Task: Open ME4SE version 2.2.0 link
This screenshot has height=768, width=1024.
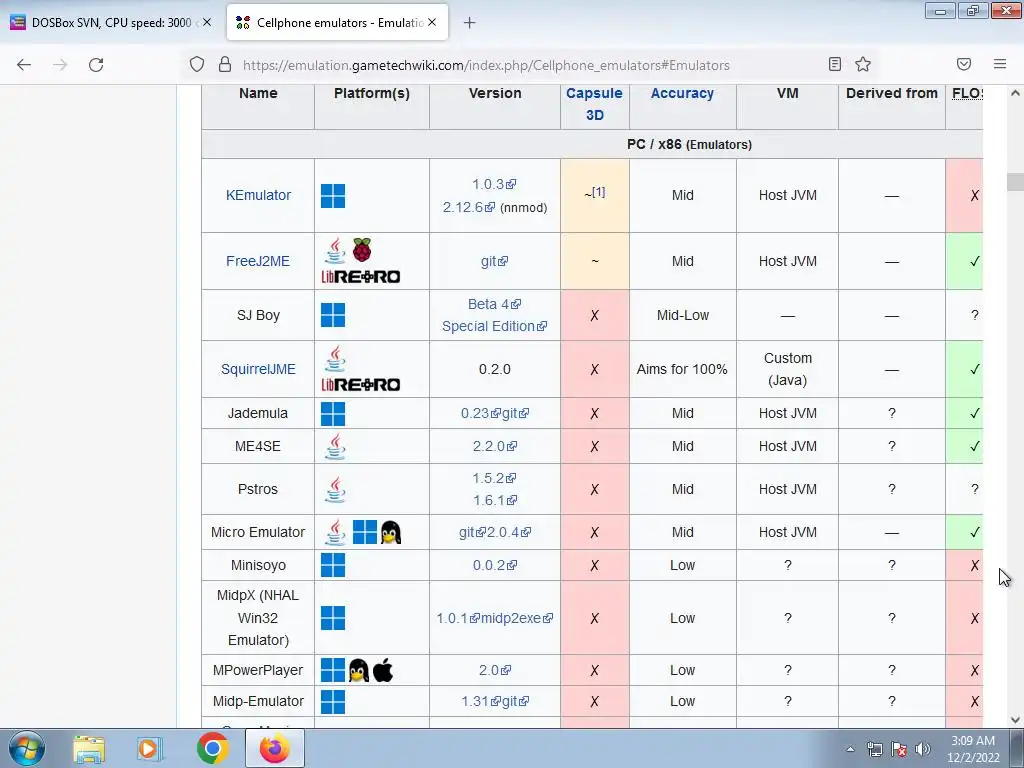Action: pos(494,446)
